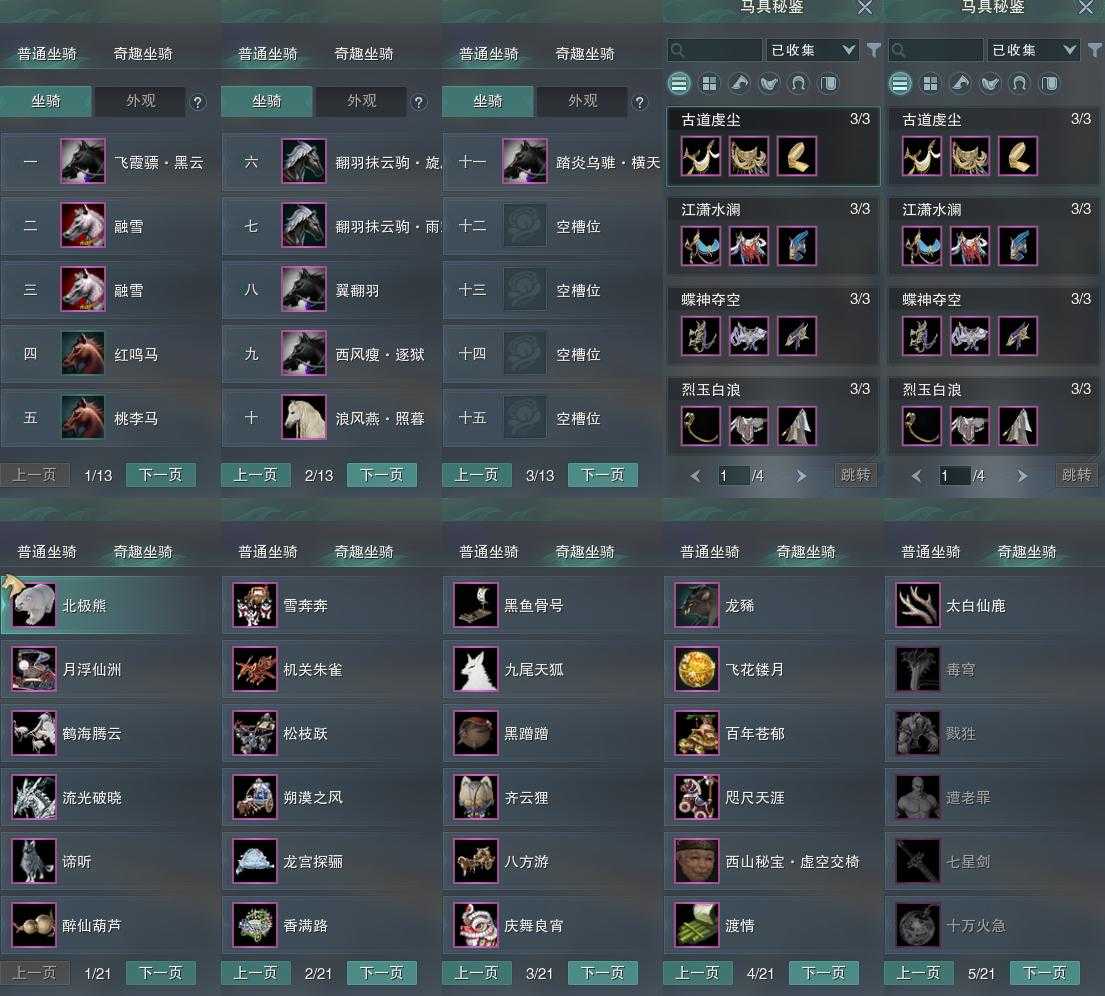Click the 九尾天狐 white fox icon
Screen dimensions: 1105x996
pos(476,669)
